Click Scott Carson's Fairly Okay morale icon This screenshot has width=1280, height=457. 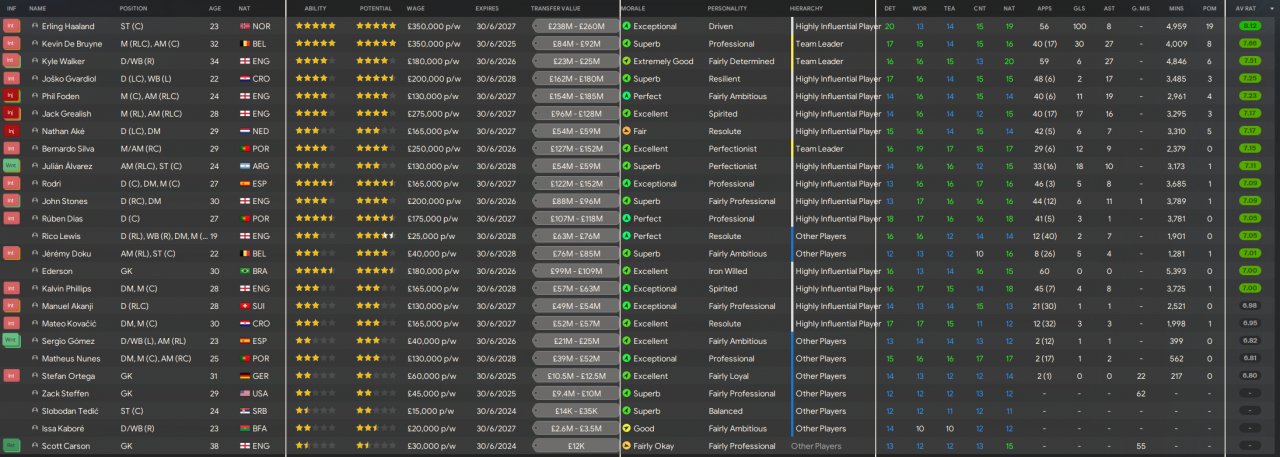click(626, 446)
